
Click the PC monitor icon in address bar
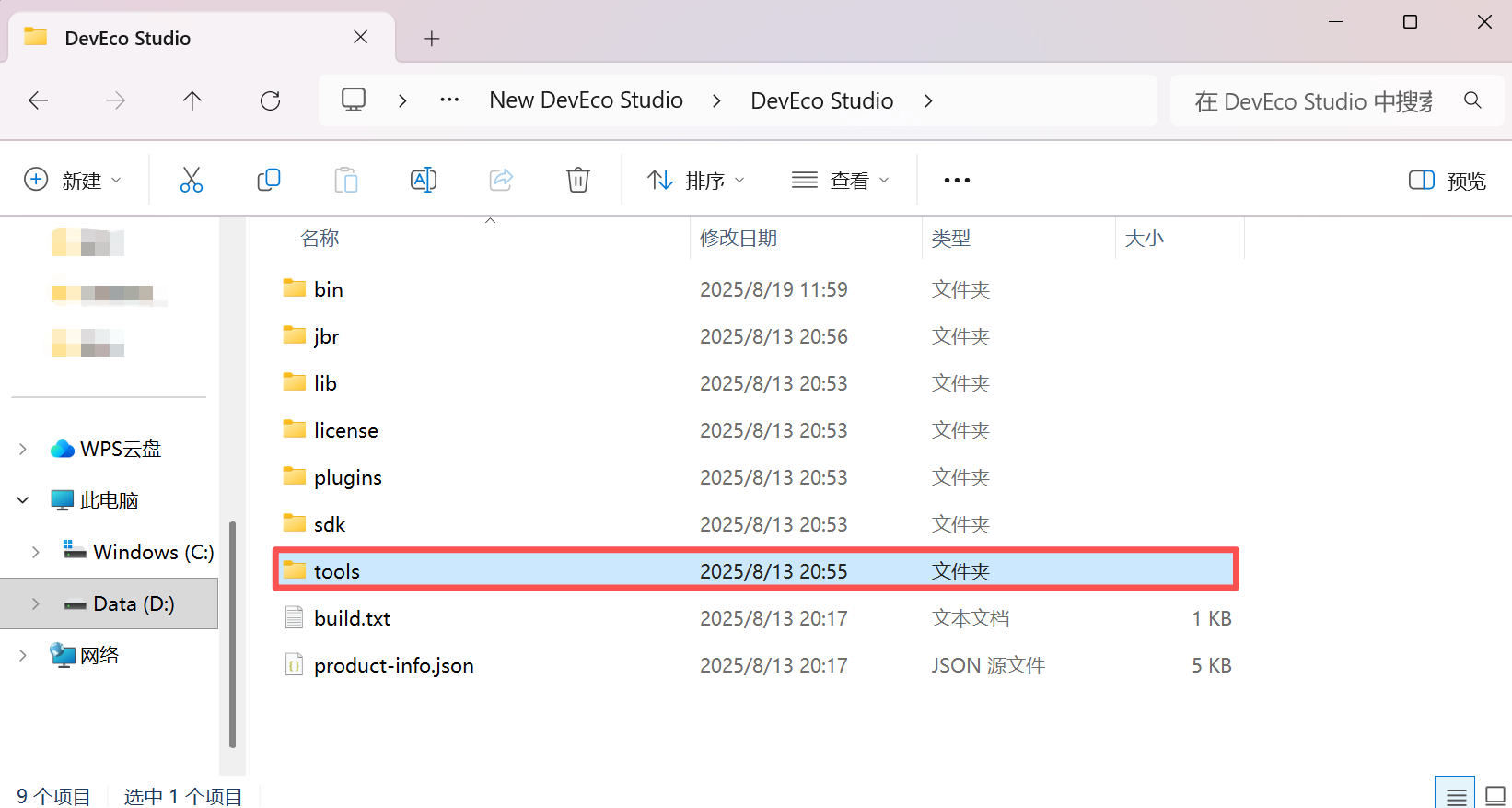coord(354,100)
